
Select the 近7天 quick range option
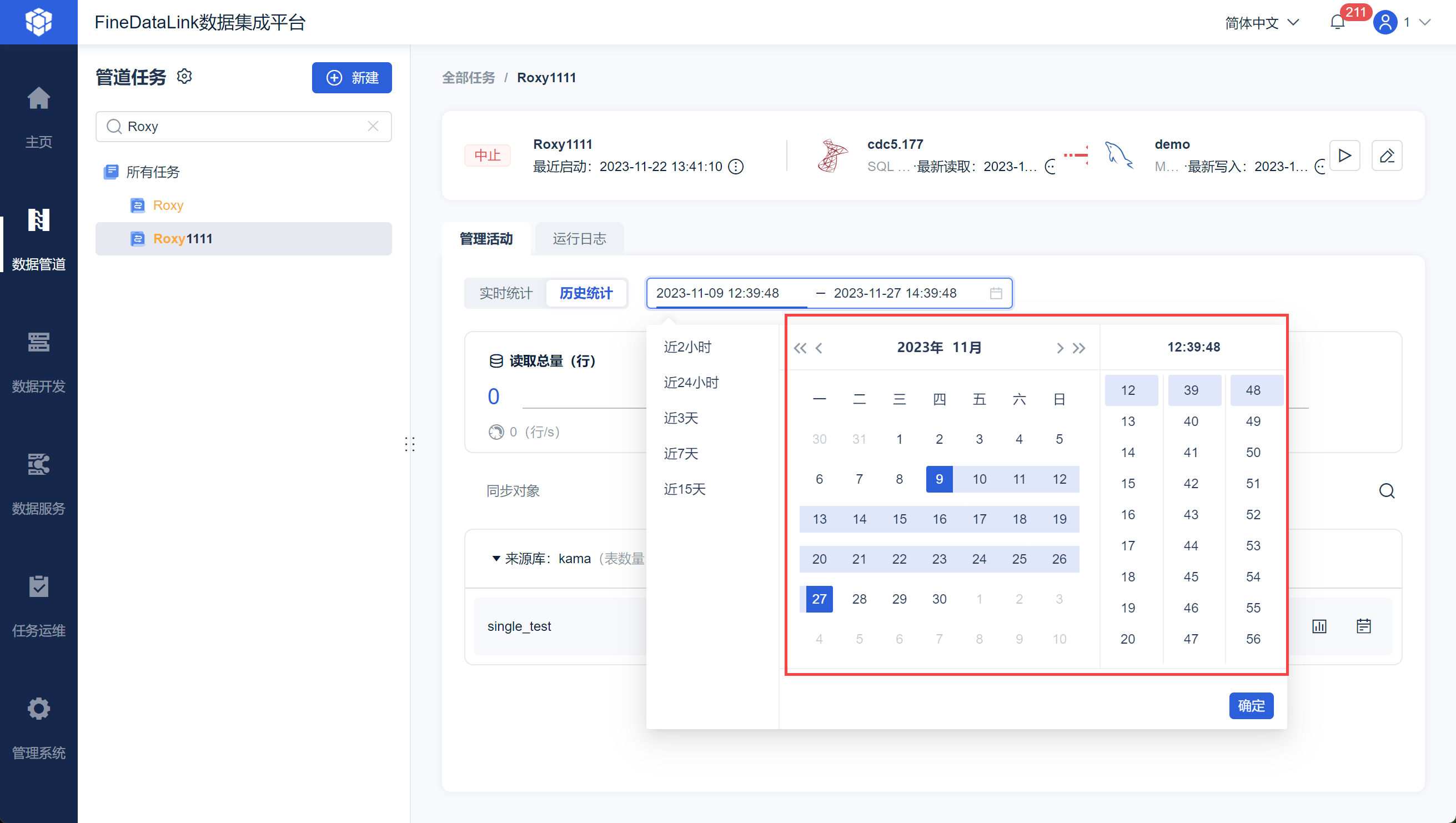681,453
